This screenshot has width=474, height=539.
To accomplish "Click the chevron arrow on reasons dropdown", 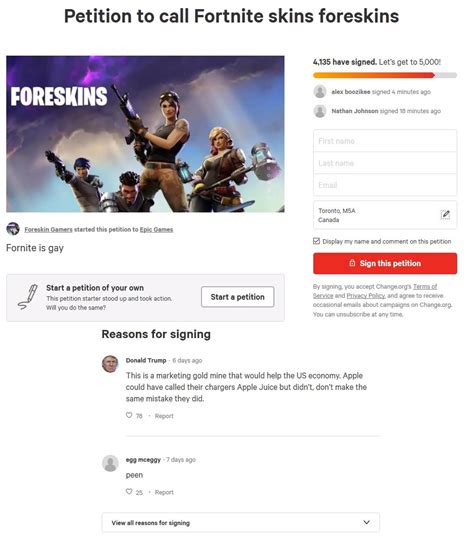I will point(366,522).
